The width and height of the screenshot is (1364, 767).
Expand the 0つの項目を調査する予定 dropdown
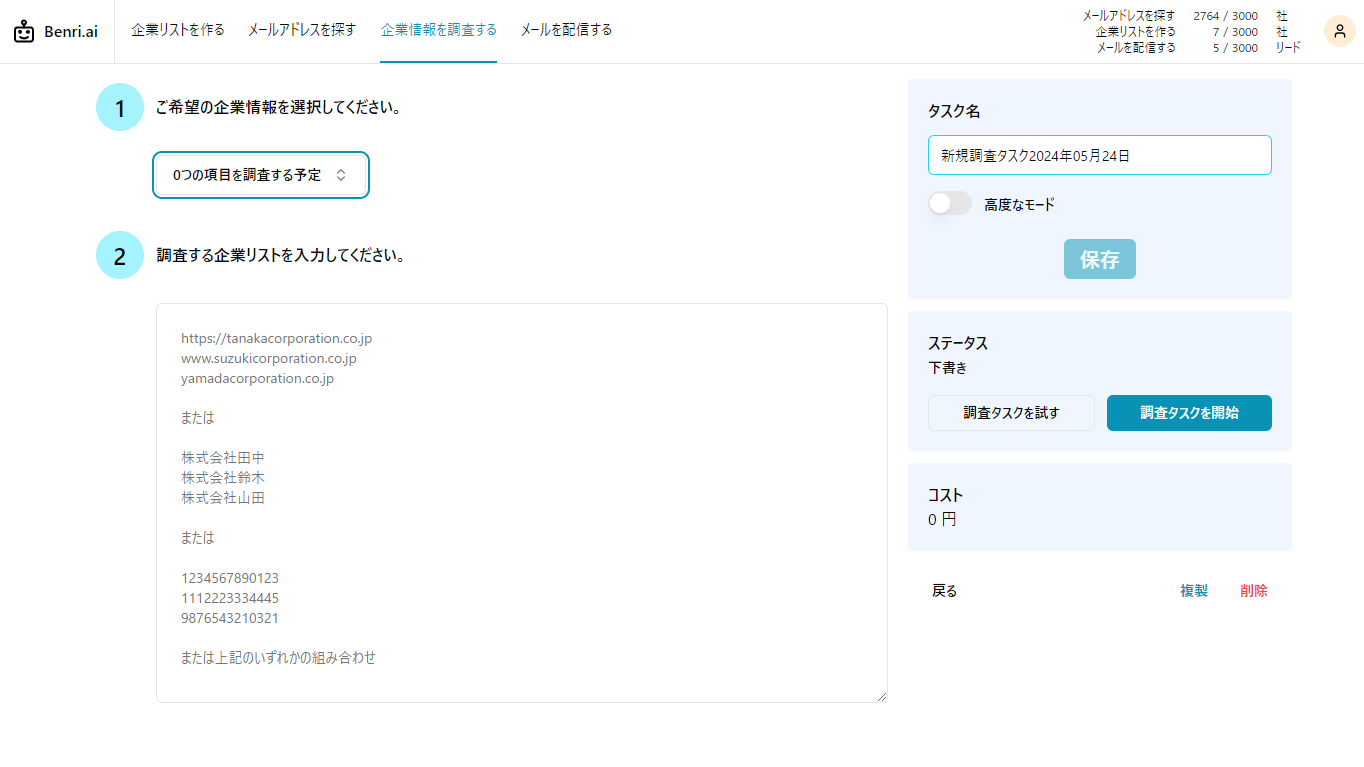pyautogui.click(x=261, y=175)
